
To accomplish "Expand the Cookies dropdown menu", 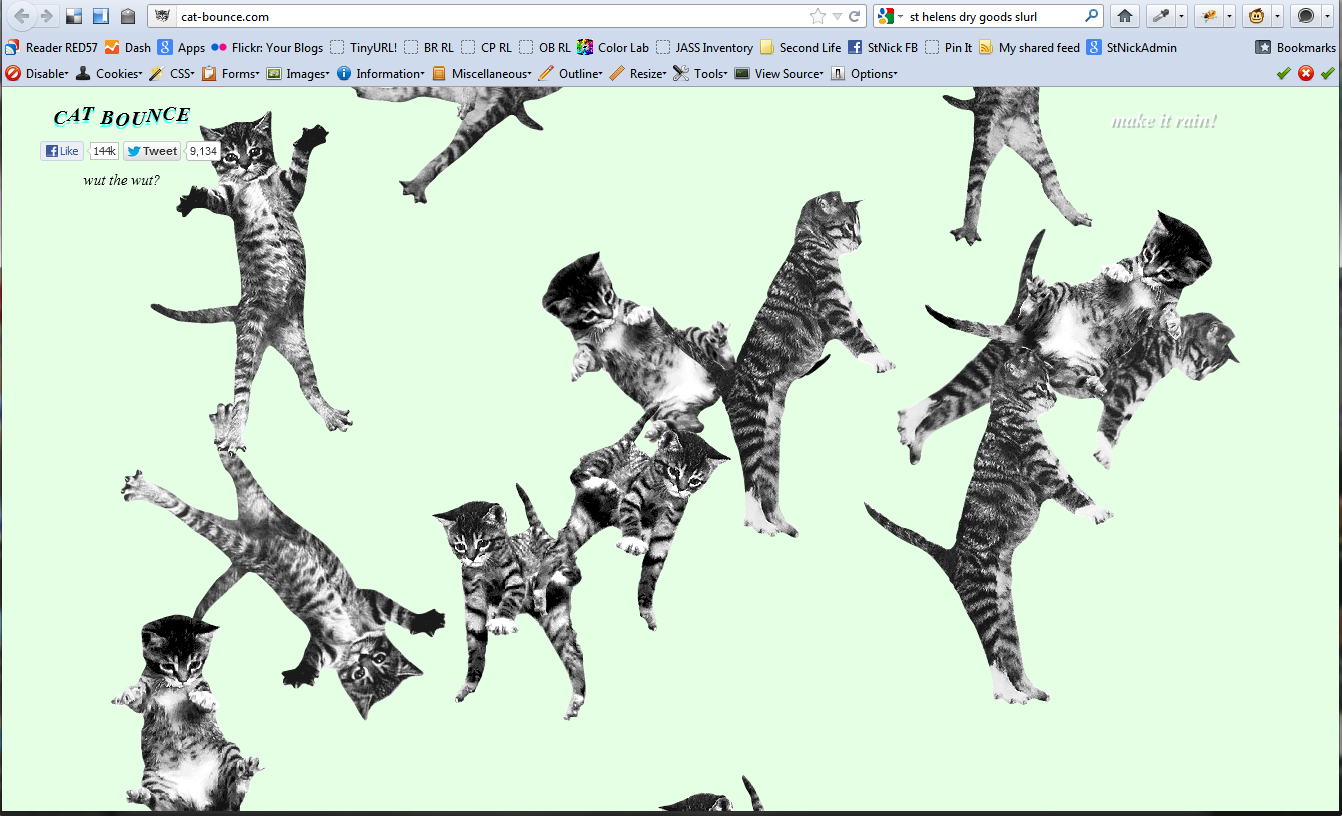I will click(109, 73).
